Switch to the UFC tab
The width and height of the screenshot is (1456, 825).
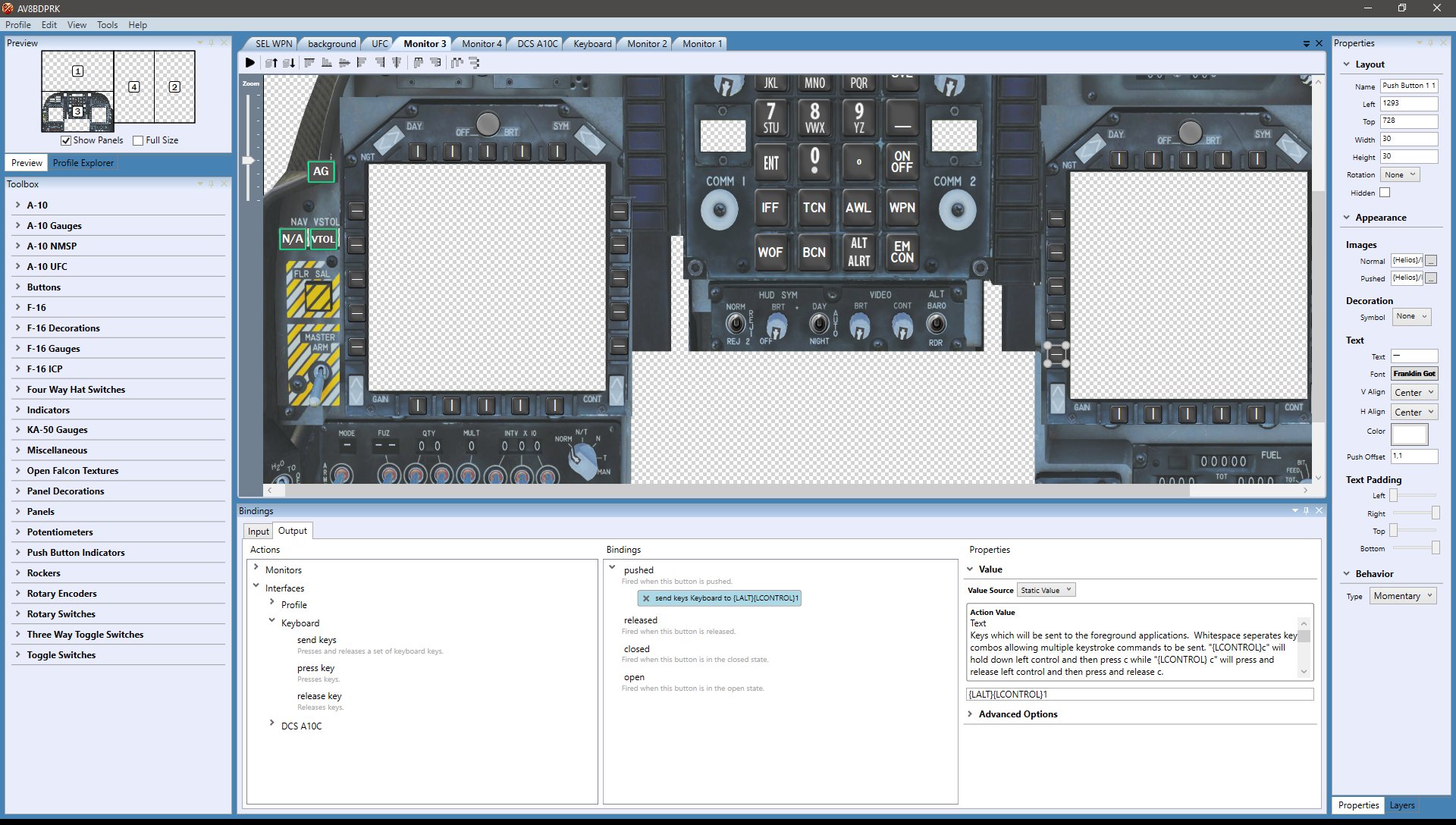[x=380, y=44]
